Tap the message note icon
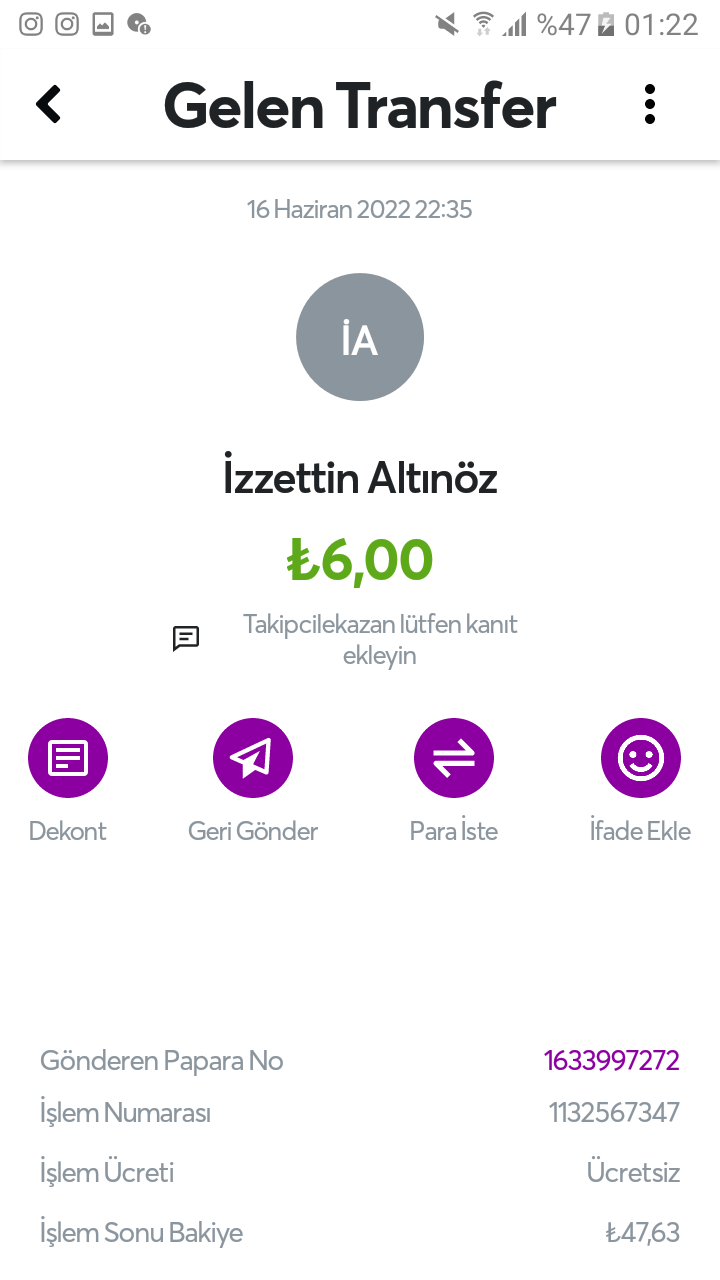 (186, 639)
